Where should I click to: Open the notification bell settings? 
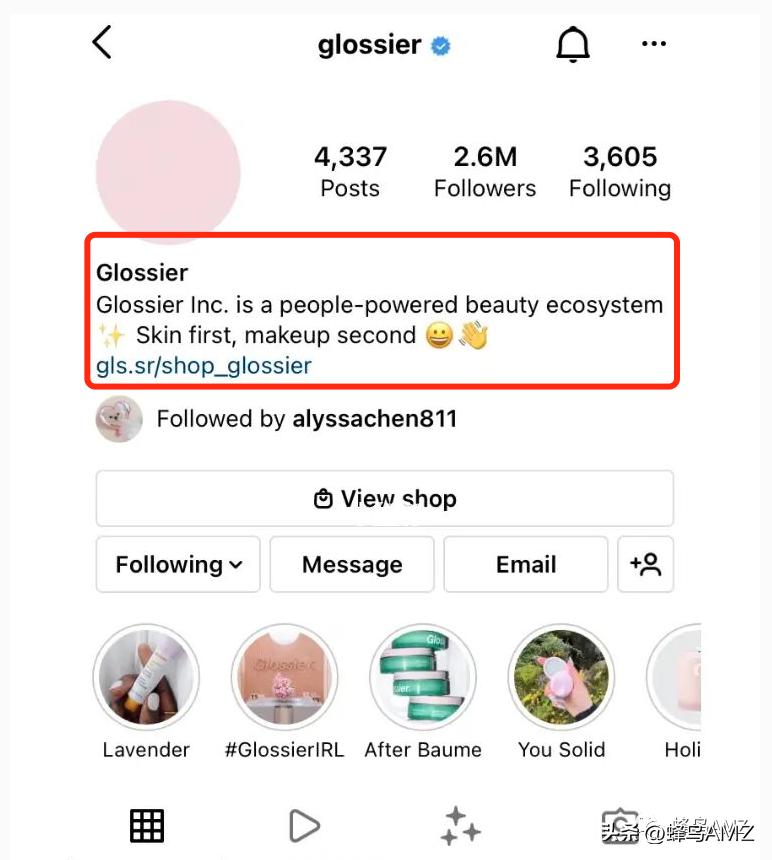(x=573, y=44)
